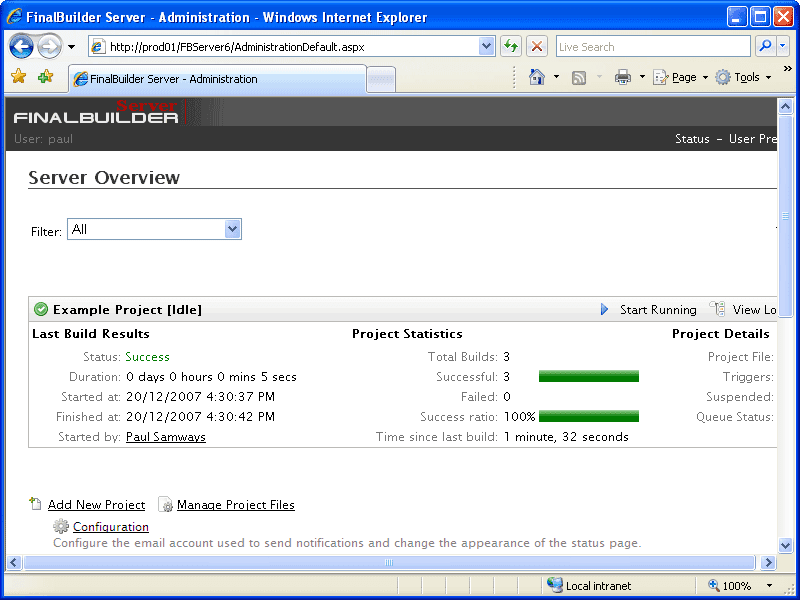Viewport: 800px width, 600px height.
Task: Select the FinalBuilder Server - Administration tab
Action: (217, 79)
